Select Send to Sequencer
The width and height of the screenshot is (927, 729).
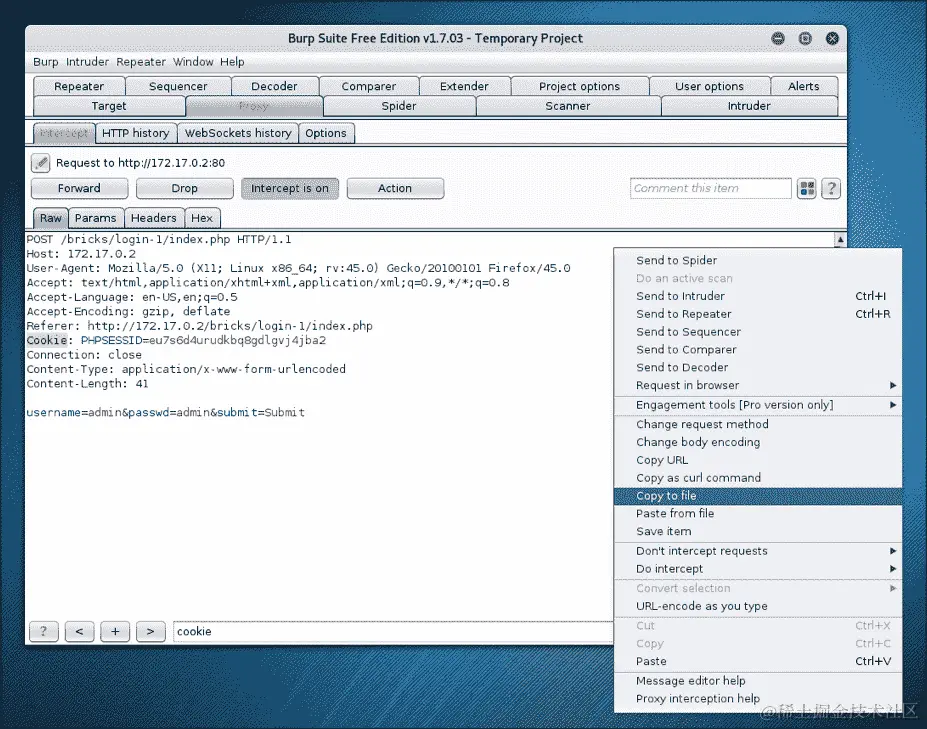[x=758, y=332]
